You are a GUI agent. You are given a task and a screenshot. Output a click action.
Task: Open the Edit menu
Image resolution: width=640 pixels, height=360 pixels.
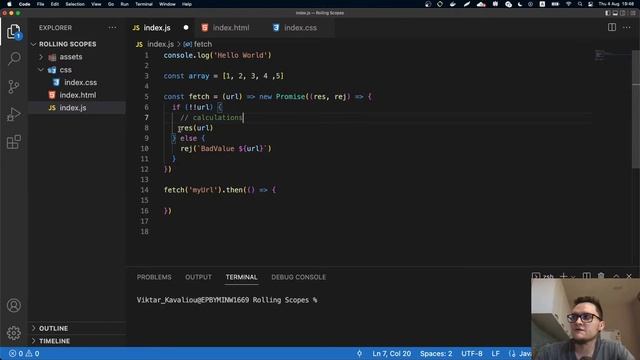point(55,4)
